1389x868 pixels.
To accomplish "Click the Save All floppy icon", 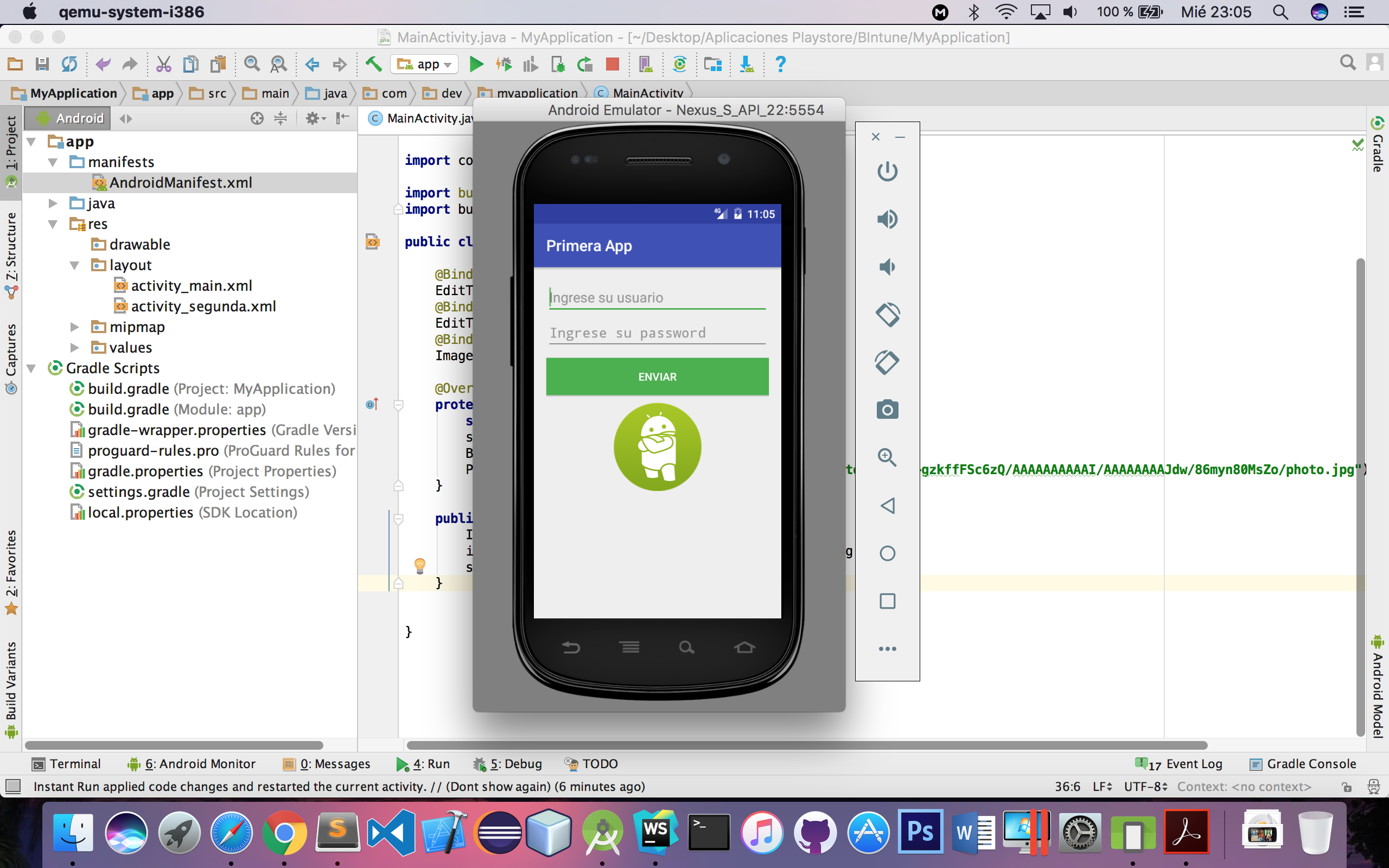I will pyautogui.click(x=42, y=65).
